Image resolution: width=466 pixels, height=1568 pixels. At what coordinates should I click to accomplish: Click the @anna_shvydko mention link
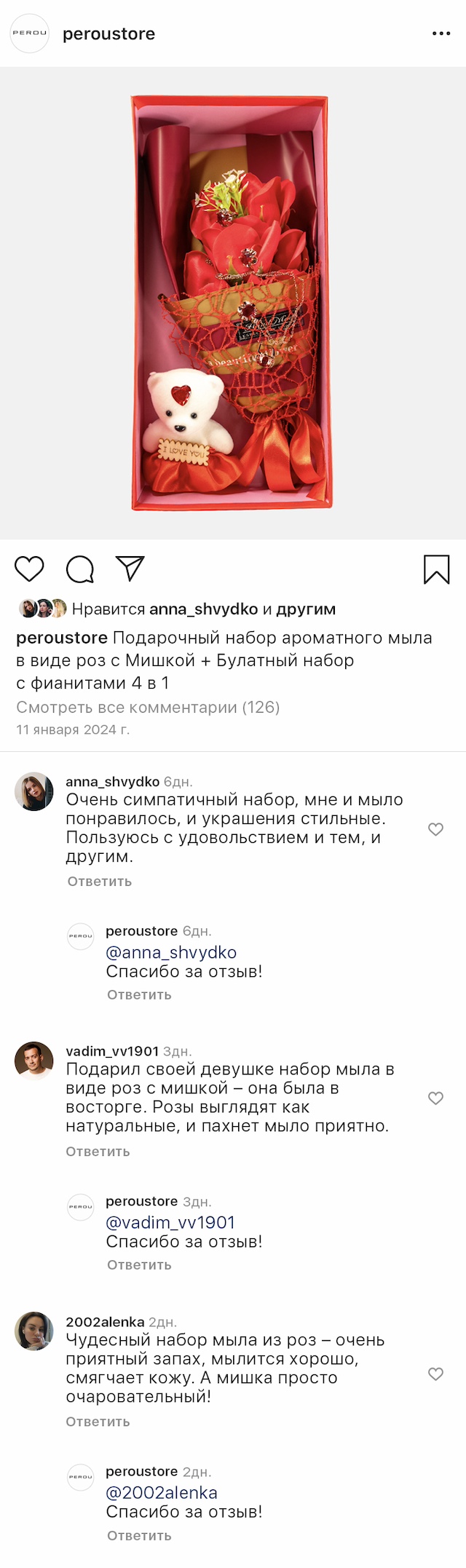pos(171,952)
